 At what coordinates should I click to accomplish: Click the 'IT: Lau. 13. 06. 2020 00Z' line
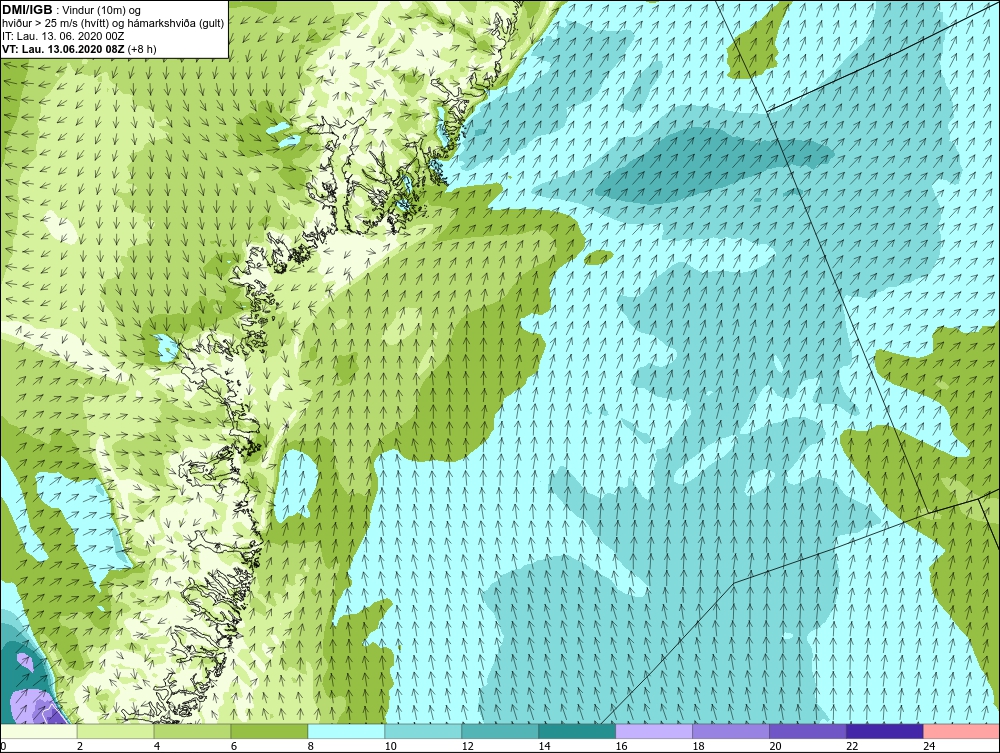click(x=64, y=36)
